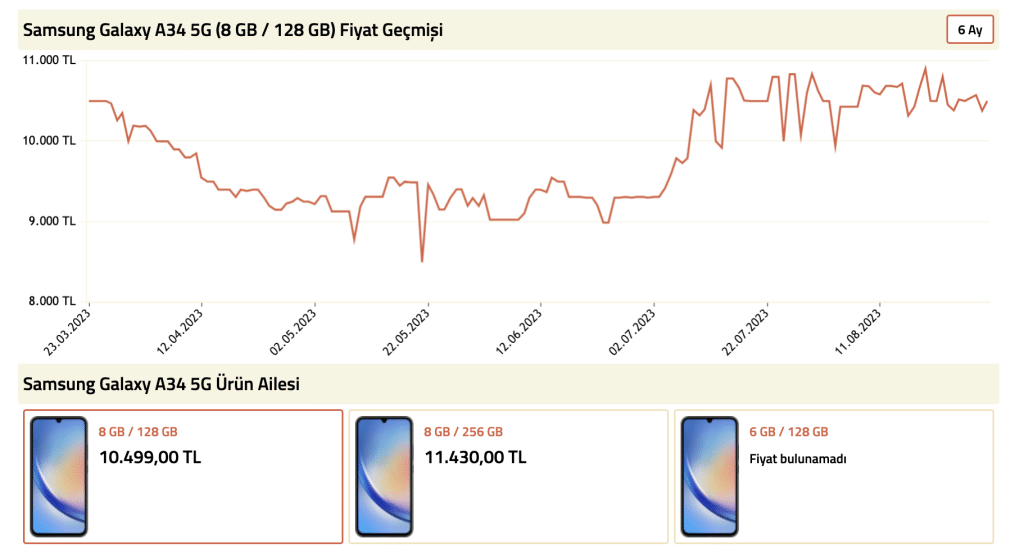Click the Fiyat bulunamadı text

click(x=797, y=459)
